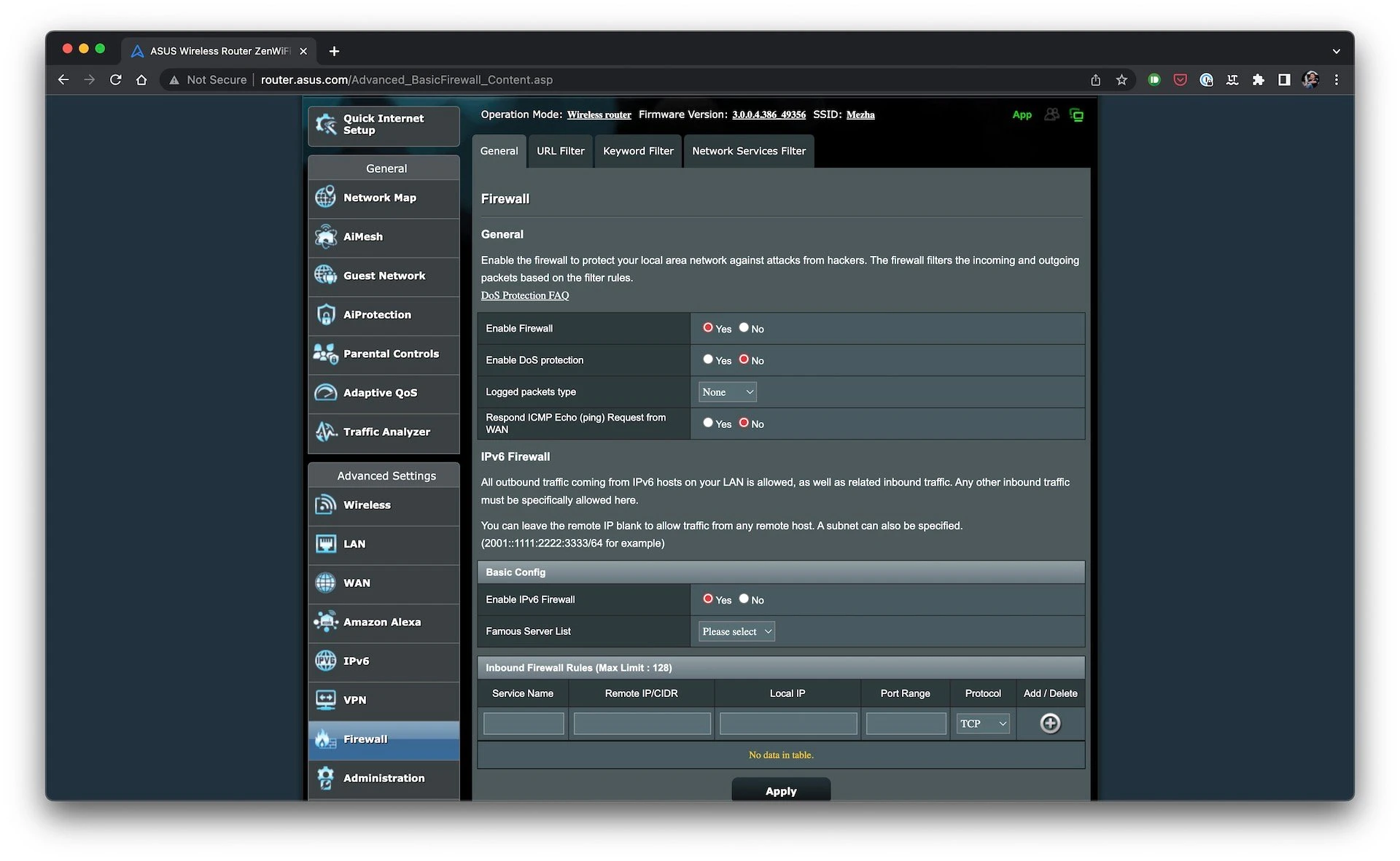Click the add rule plus icon
Screen dimensions: 1400x861
(1050, 723)
